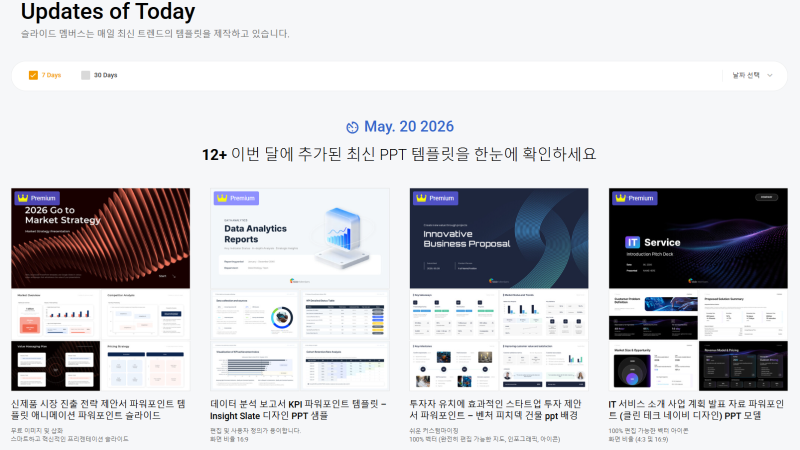
Task: Open the Innovative Business Proposal cover thumbnail
Action: point(499,238)
